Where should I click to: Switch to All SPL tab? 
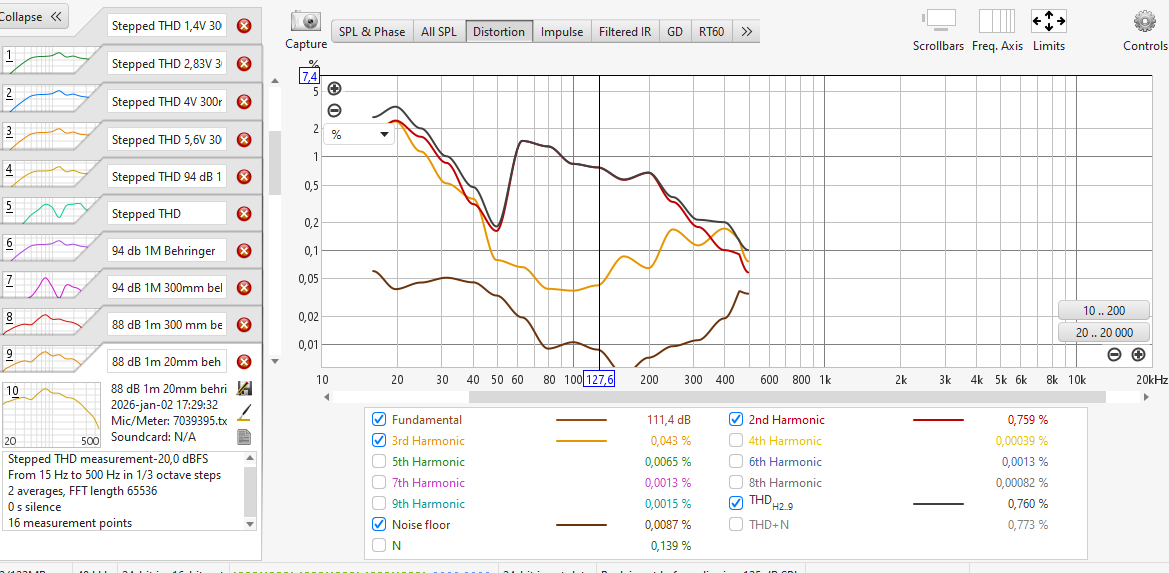pyautogui.click(x=439, y=31)
